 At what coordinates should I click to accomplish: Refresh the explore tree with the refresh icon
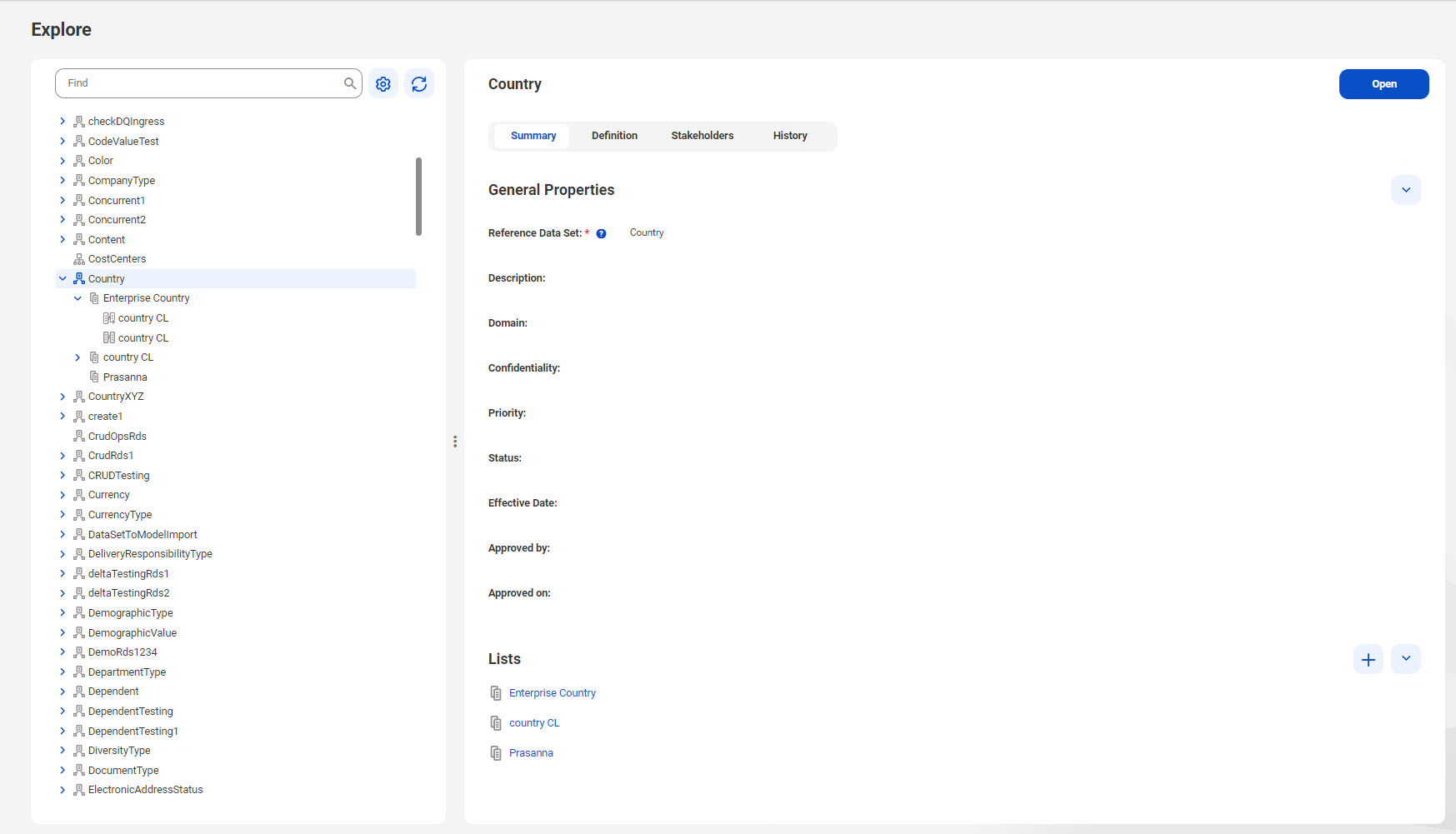pos(419,84)
